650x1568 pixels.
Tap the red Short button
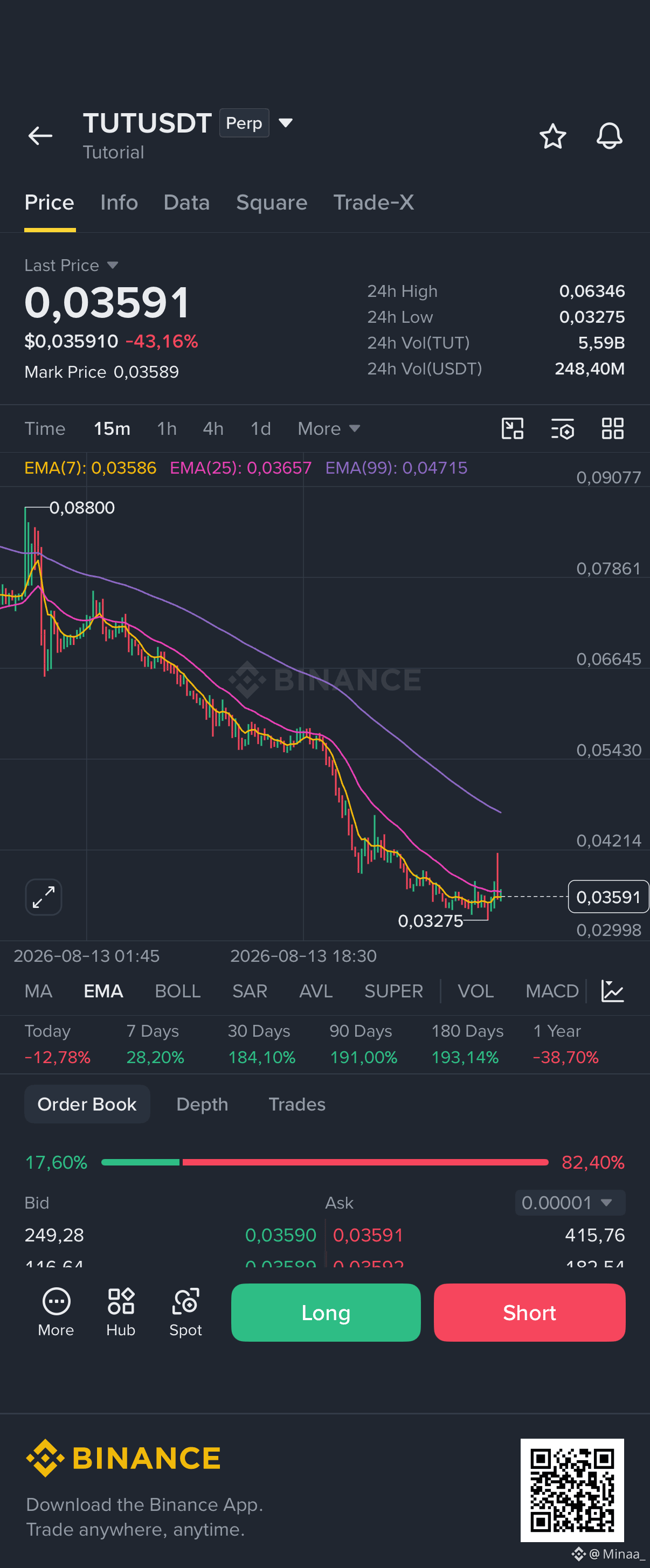(x=529, y=1313)
